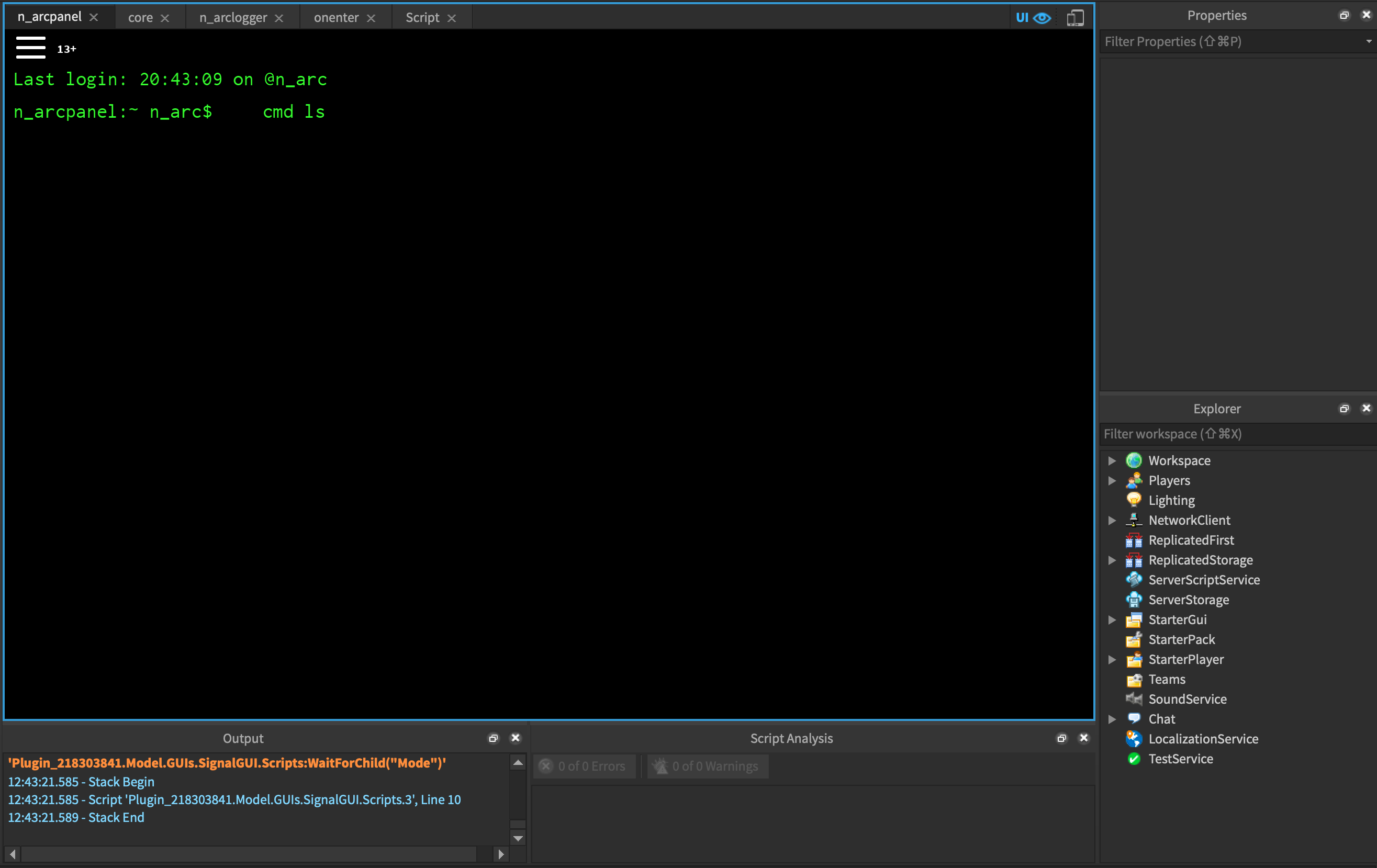
Task: Click the ServerScriptService icon
Action: (x=1134, y=580)
